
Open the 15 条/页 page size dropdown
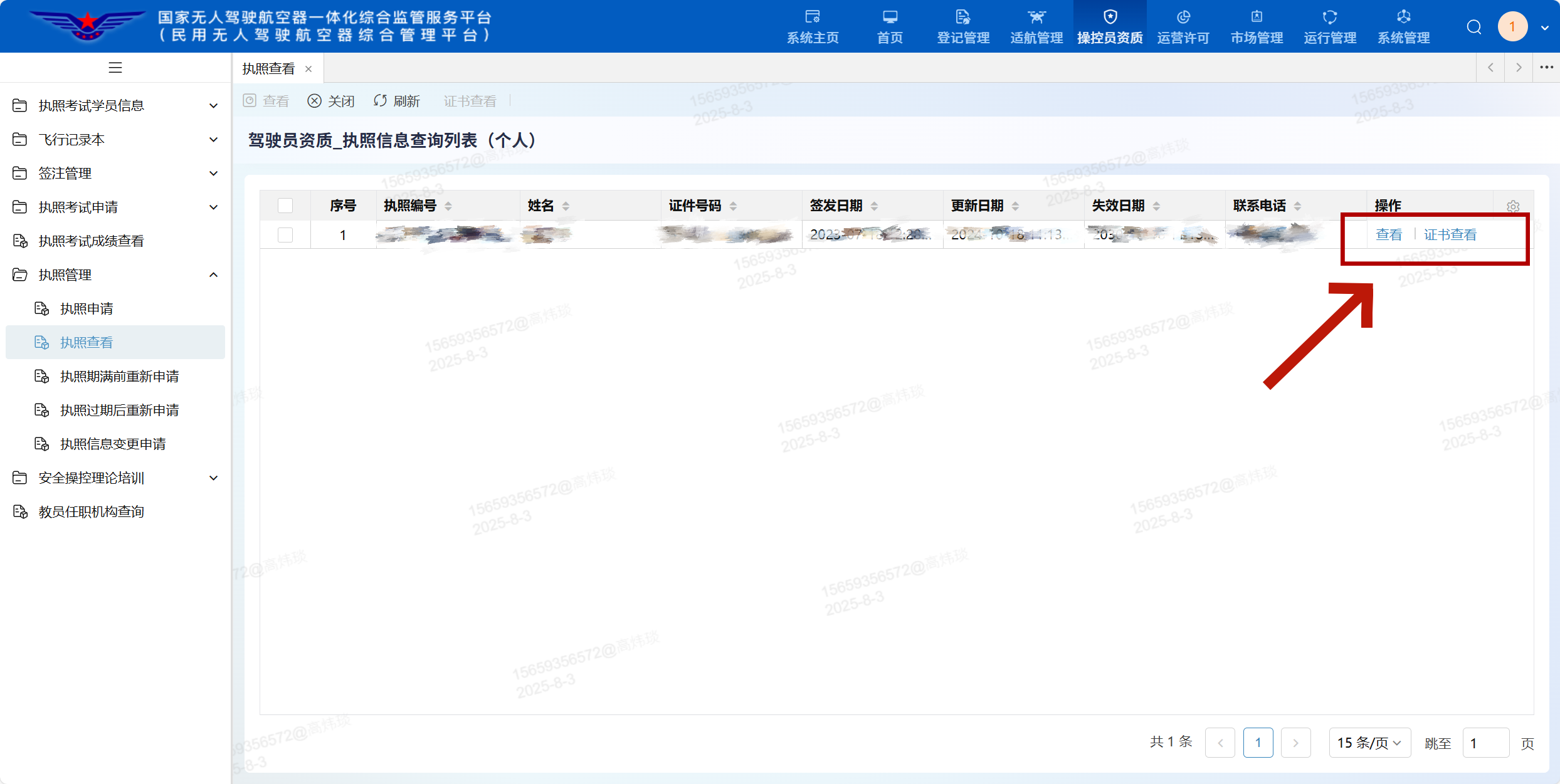pyautogui.click(x=1369, y=743)
